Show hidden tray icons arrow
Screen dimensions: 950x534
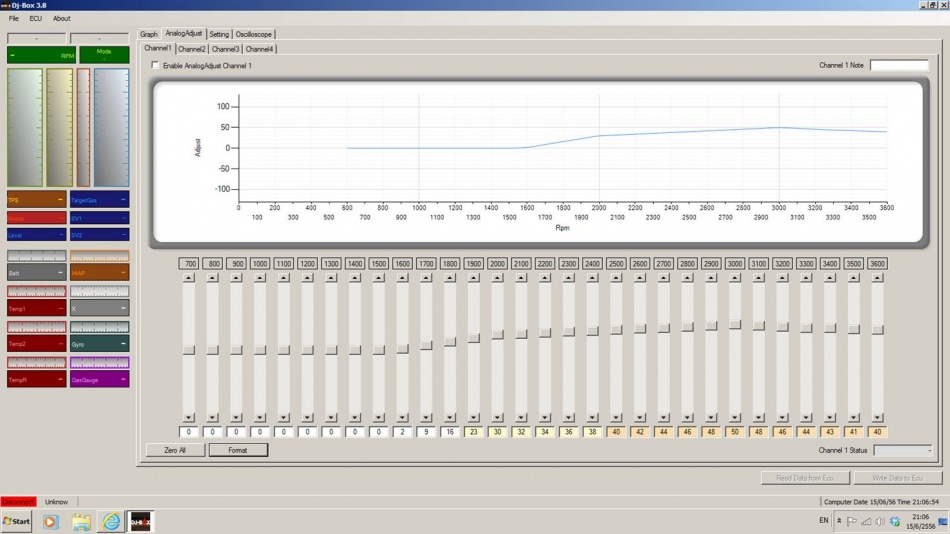pyautogui.click(x=839, y=521)
